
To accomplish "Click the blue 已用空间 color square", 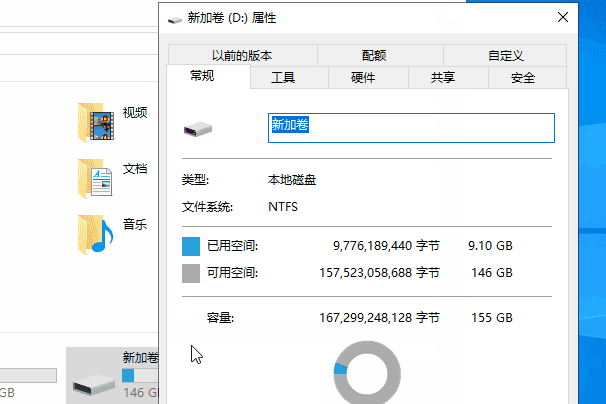I will 191,246.
